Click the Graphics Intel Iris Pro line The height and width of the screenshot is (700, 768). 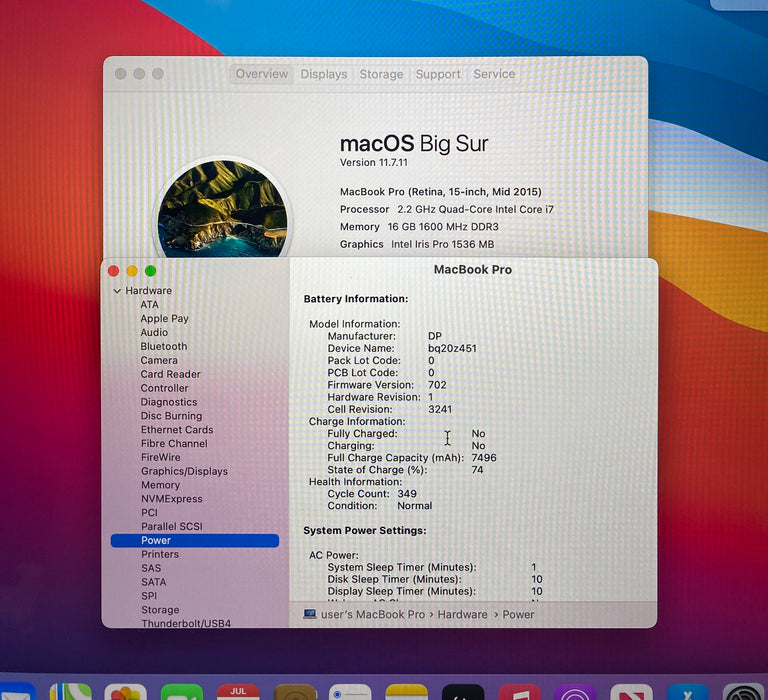point(417,244)
